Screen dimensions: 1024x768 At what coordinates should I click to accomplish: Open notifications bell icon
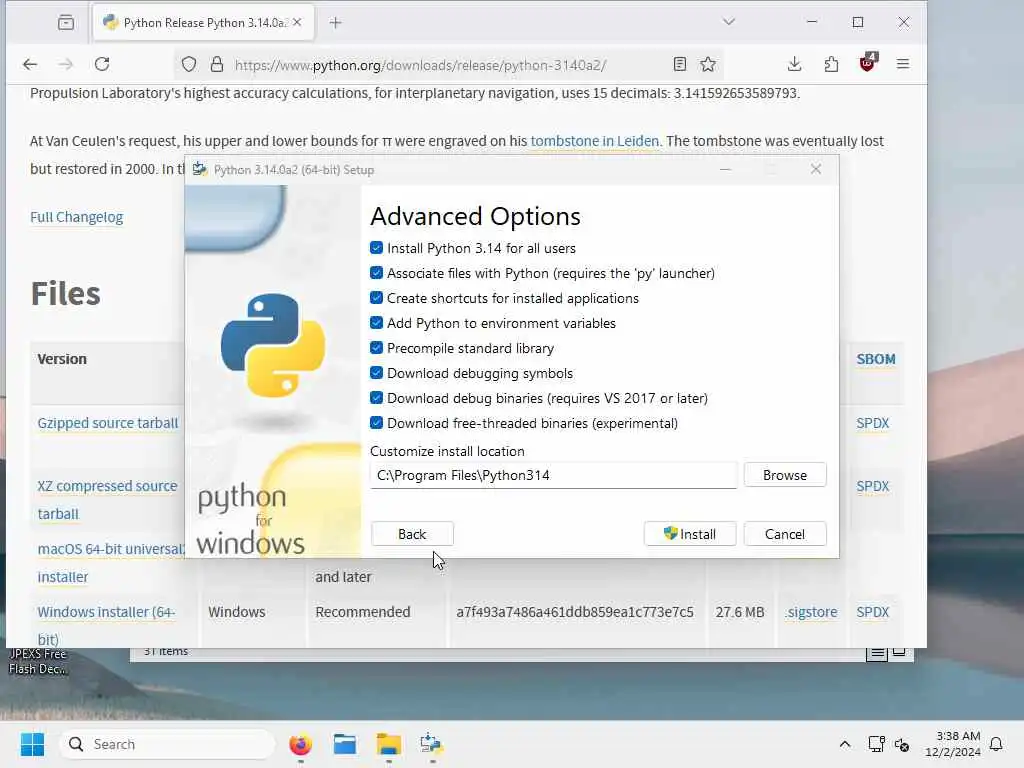[x=996, y=744]
